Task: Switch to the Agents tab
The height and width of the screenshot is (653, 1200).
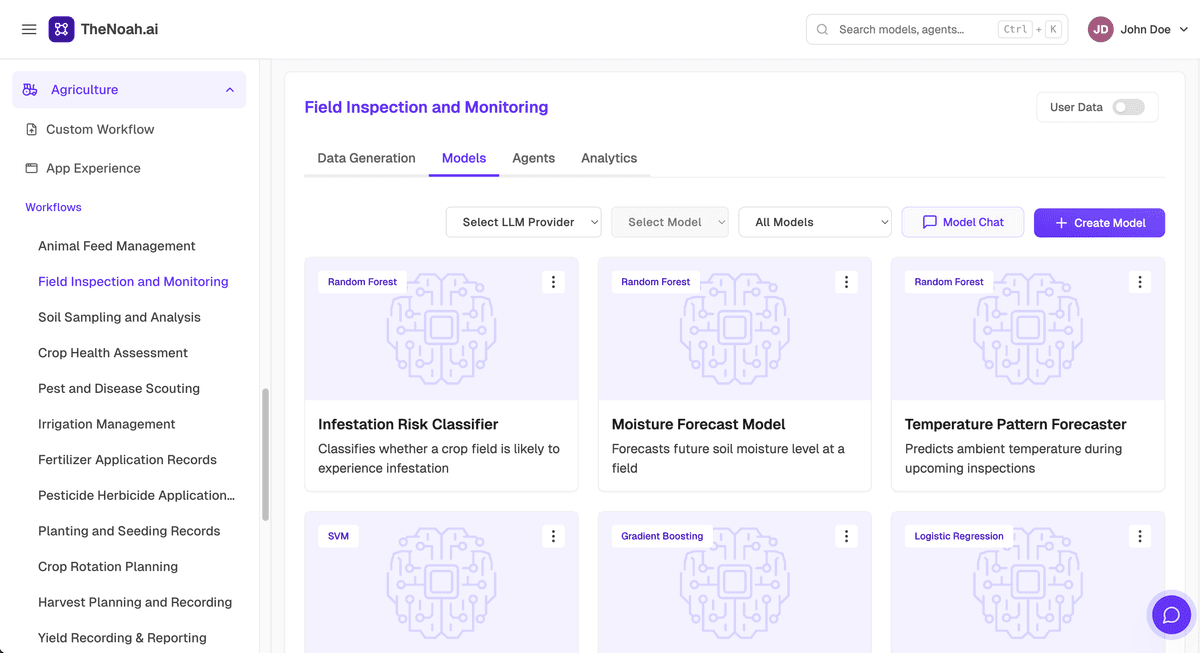Action: coord(533,158)
